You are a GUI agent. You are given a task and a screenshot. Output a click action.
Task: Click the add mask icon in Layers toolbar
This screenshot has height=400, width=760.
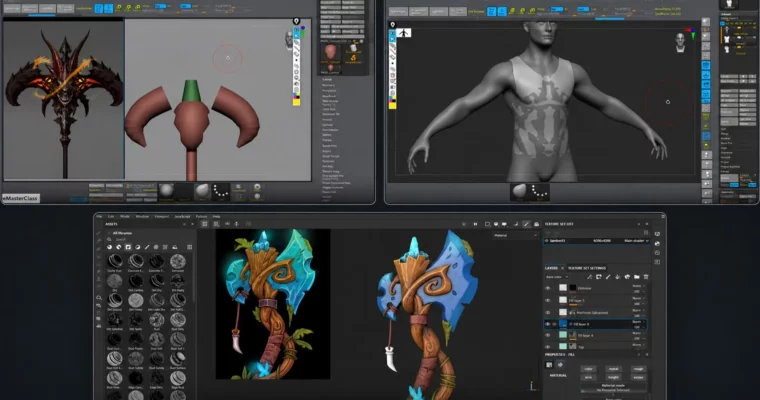click(x=599, y=277)
